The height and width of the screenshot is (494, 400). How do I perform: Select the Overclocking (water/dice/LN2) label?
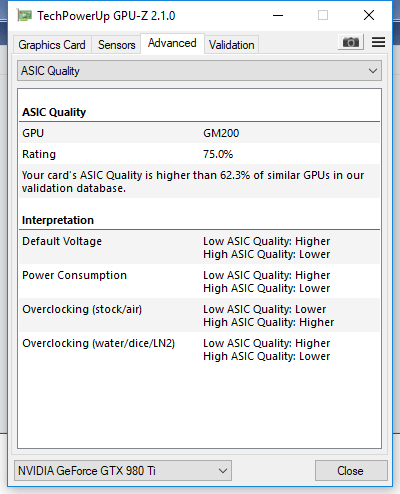tap(99, 343)
